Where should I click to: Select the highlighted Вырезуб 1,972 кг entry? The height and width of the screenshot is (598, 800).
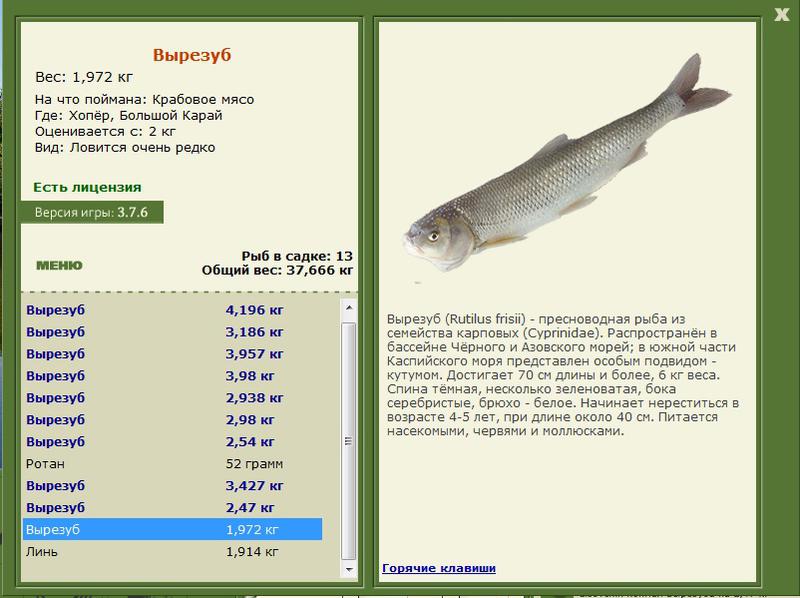point(172,529)
